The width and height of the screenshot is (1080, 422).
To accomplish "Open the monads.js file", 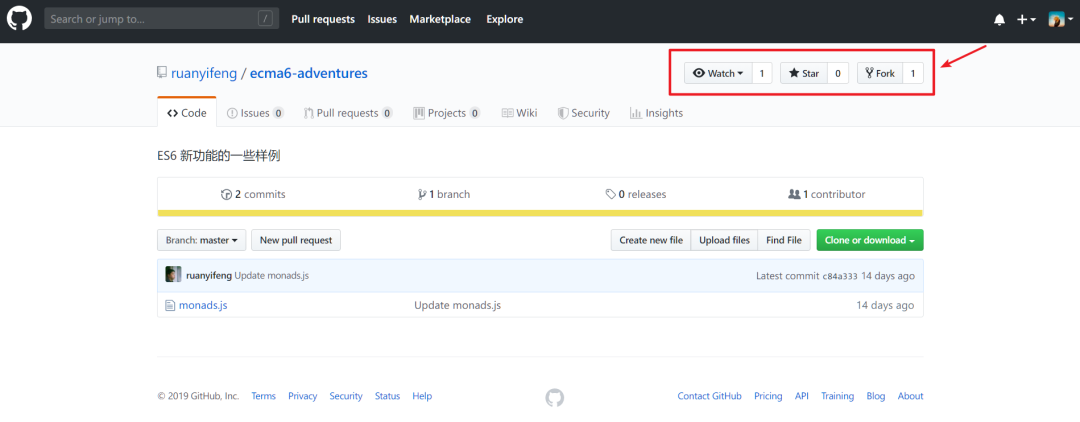I will point(203,305).
